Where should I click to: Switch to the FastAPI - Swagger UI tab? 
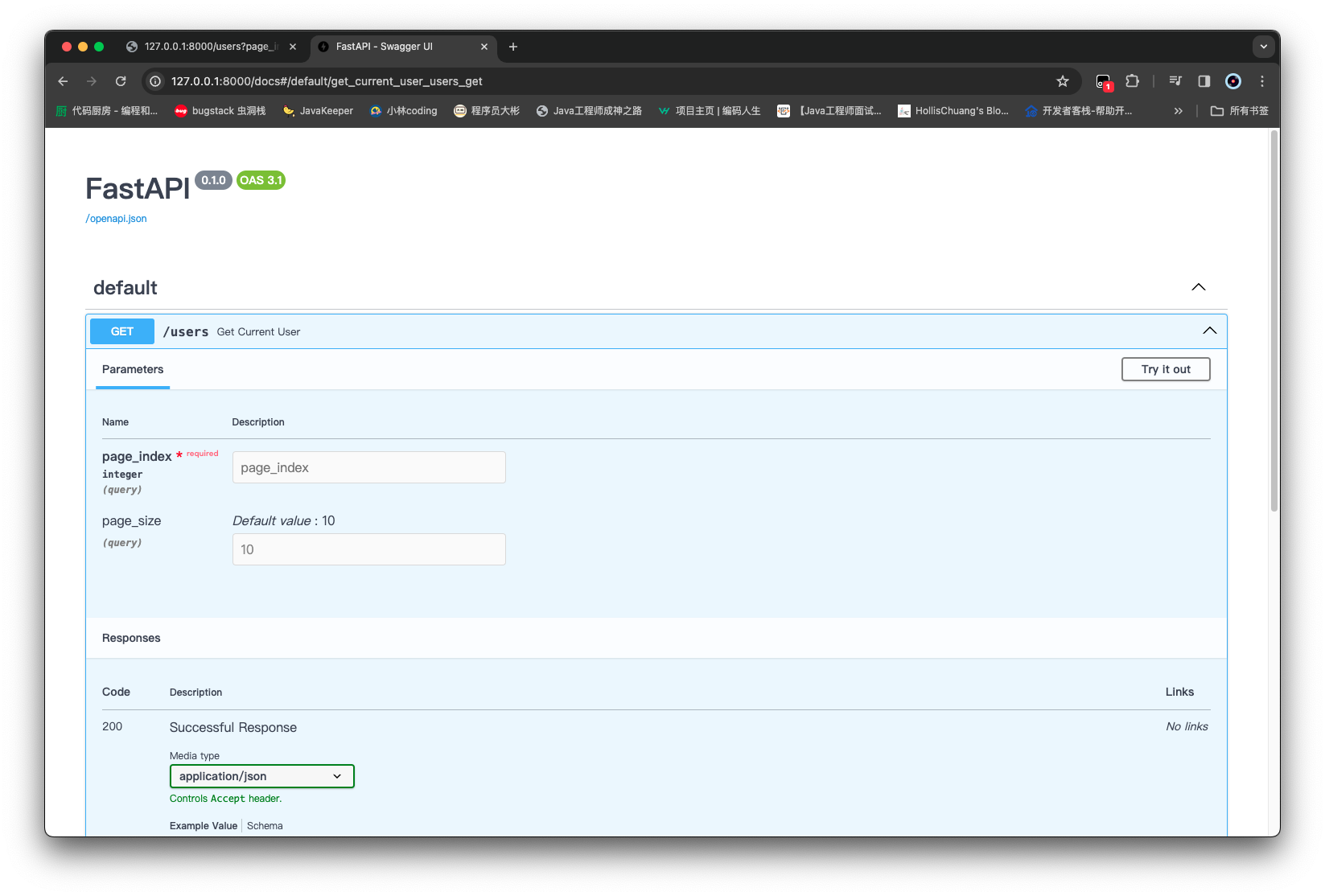[x=403, y=47]
